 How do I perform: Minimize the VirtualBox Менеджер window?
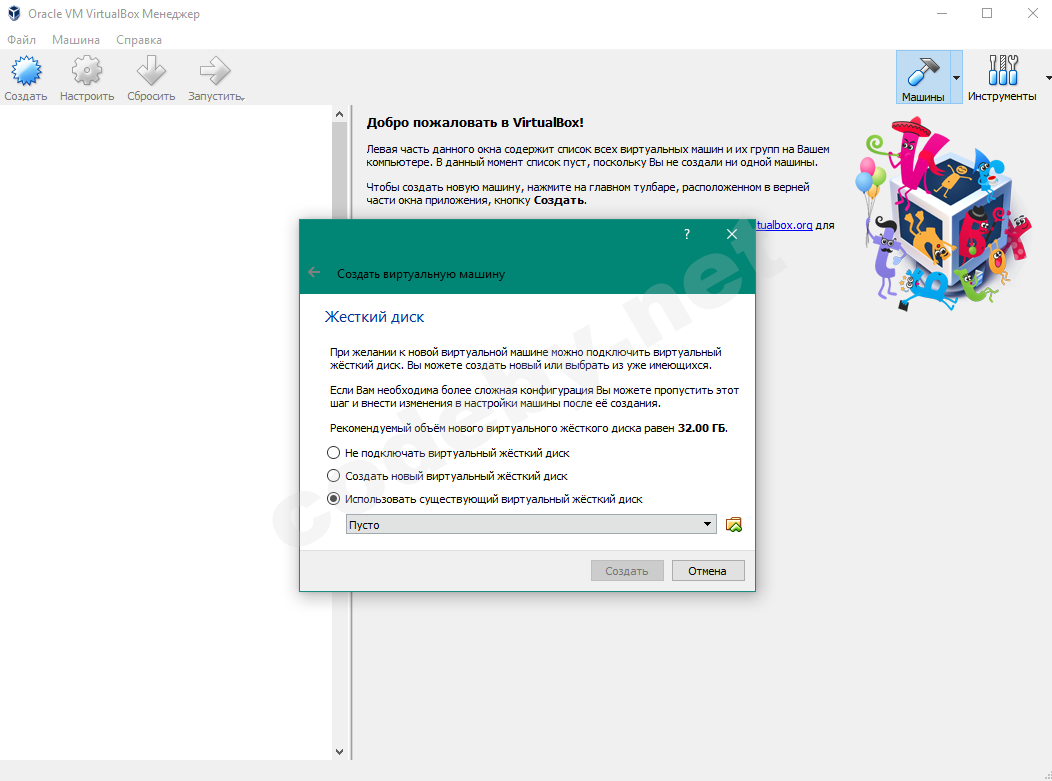click(x=942, y=13)
